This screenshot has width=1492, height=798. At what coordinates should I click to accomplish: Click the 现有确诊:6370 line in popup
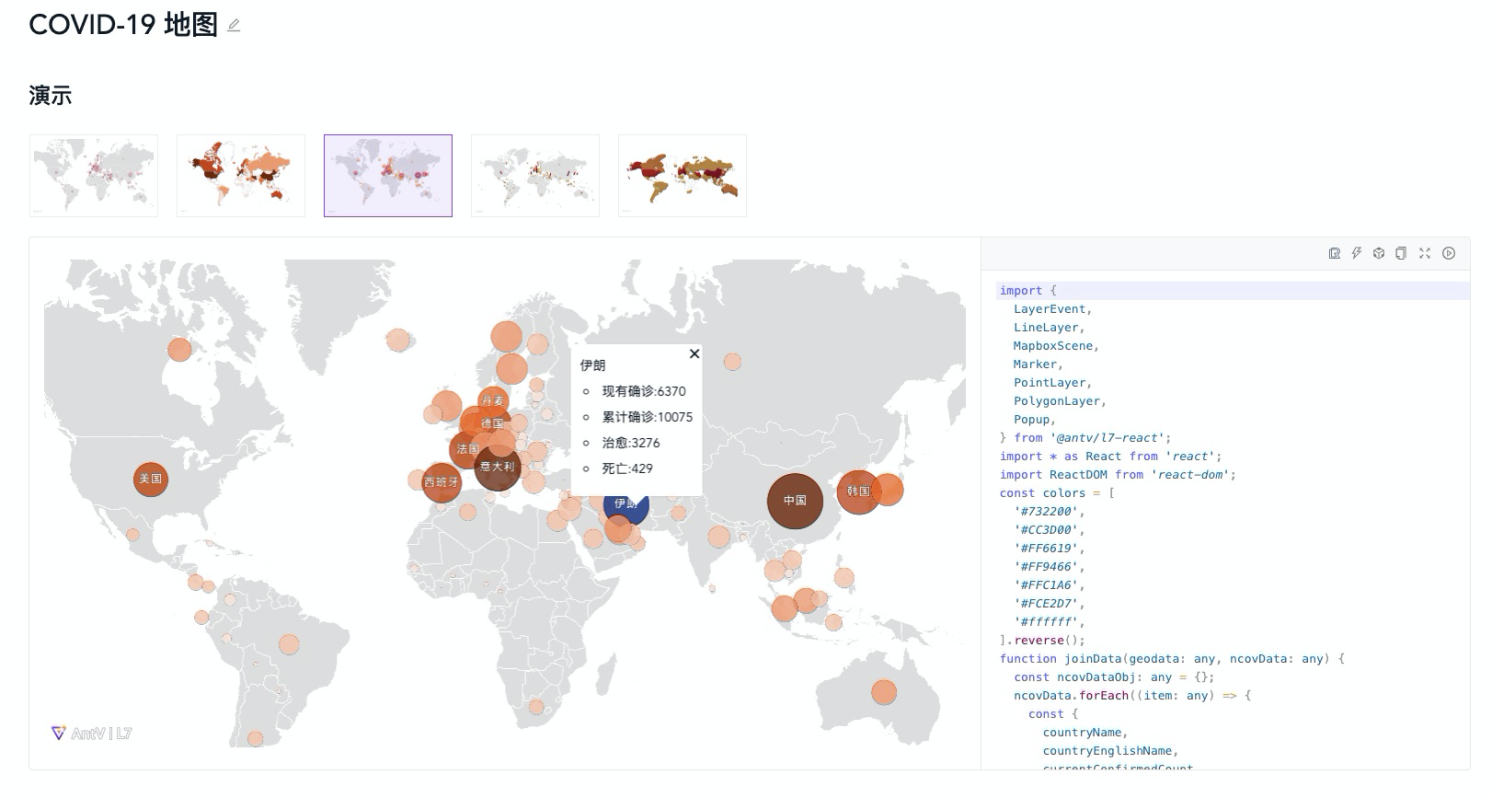click(644, 392)
